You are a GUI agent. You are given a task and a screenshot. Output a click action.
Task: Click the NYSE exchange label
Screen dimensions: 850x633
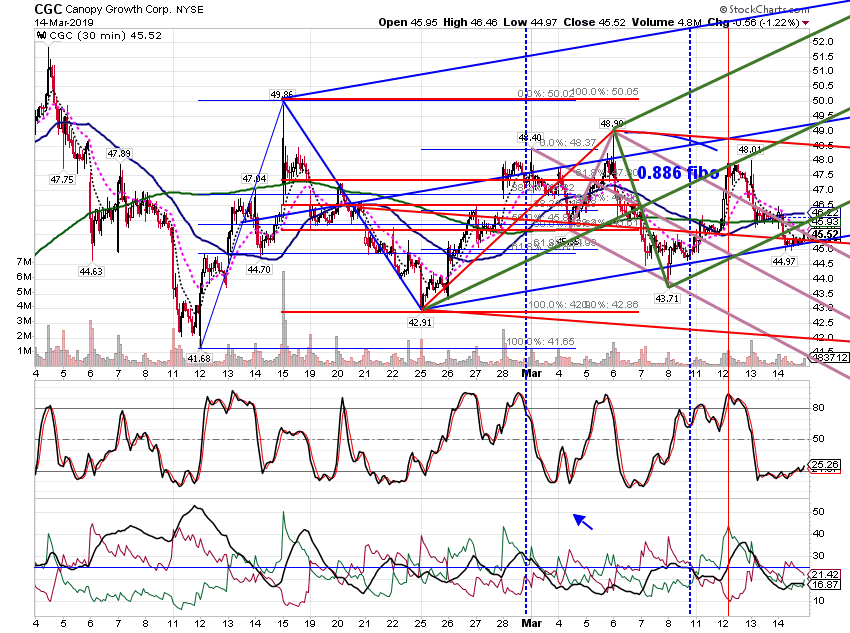tap(190, 10)
